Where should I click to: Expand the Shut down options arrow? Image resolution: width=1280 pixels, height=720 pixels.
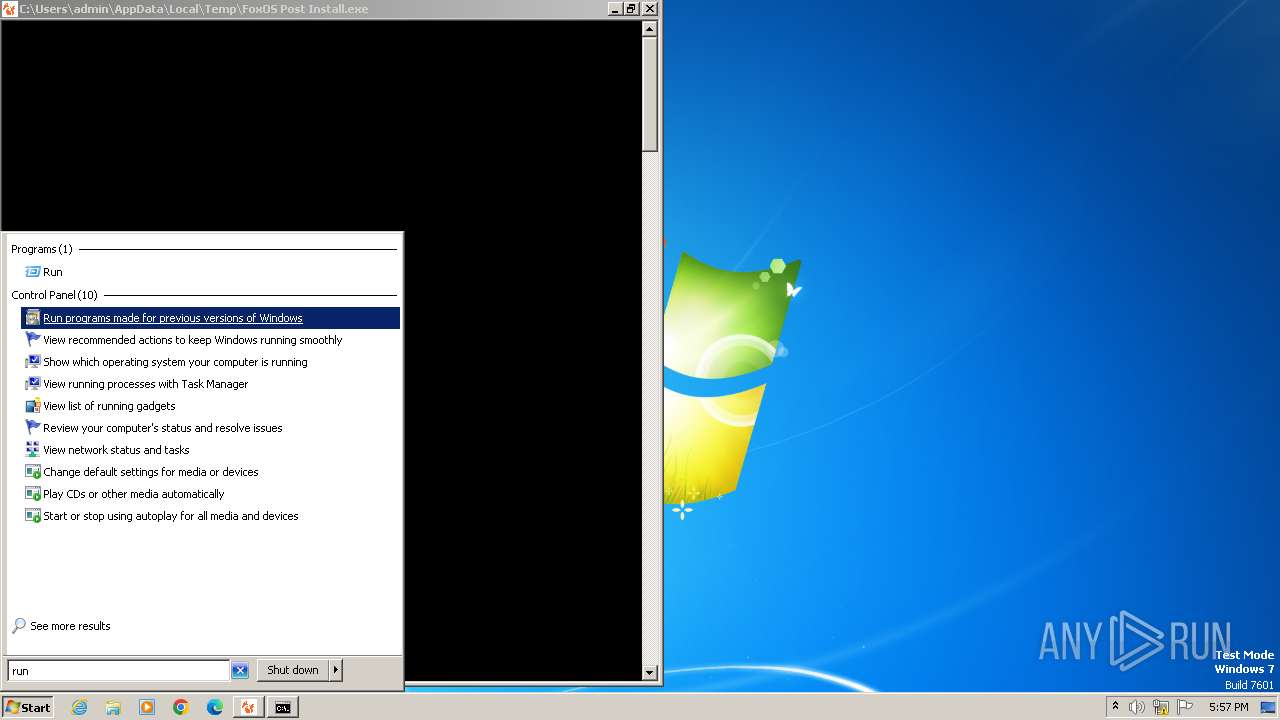[336, 670]
